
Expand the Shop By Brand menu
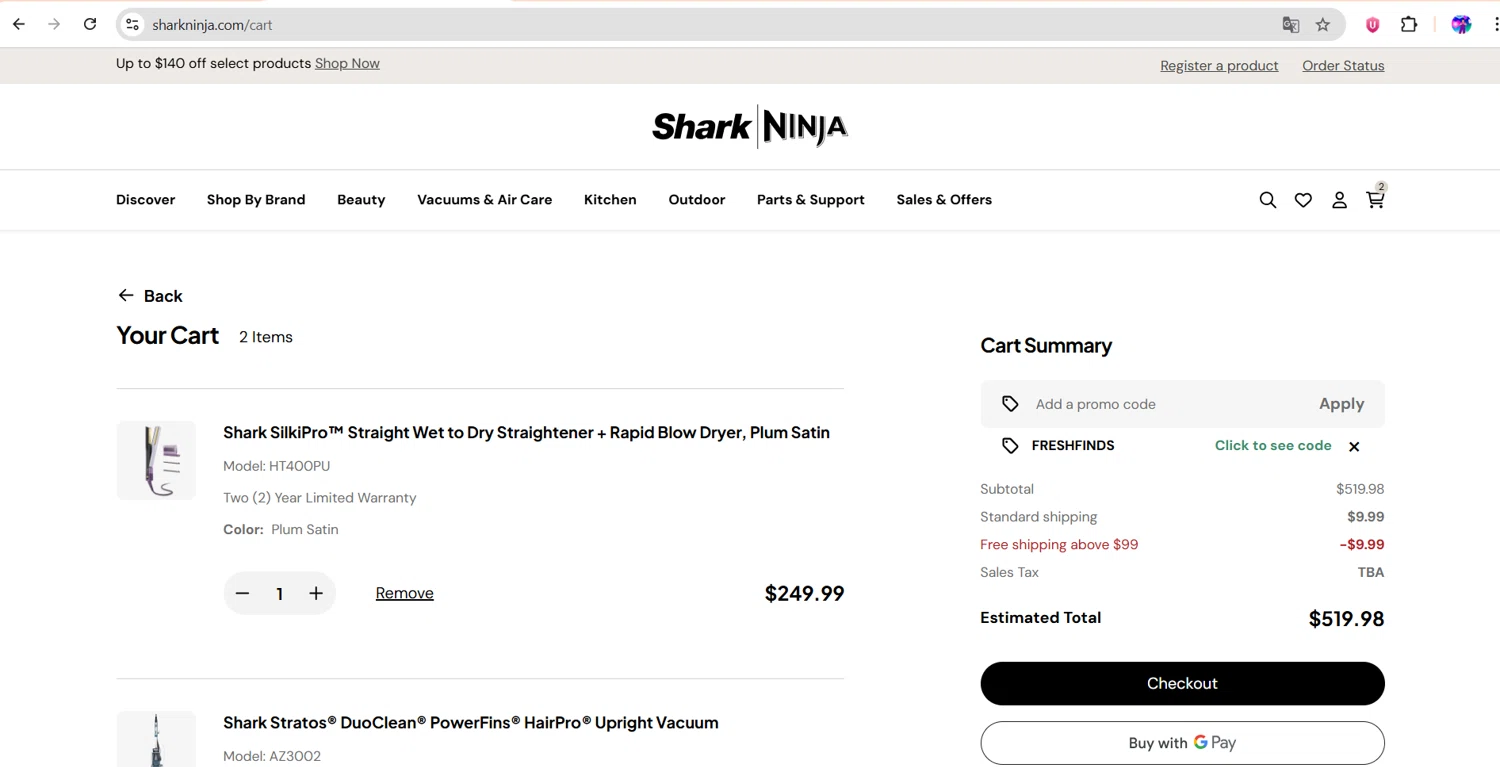pyautogui.click(x=256, y=200)
